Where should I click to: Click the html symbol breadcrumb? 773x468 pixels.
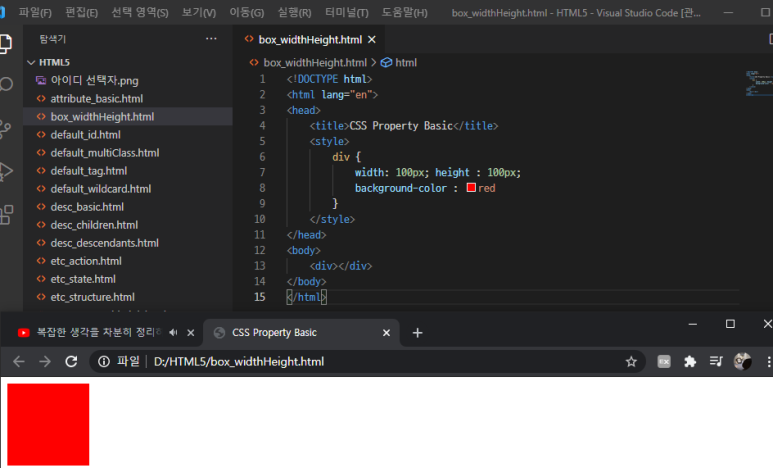399,63
